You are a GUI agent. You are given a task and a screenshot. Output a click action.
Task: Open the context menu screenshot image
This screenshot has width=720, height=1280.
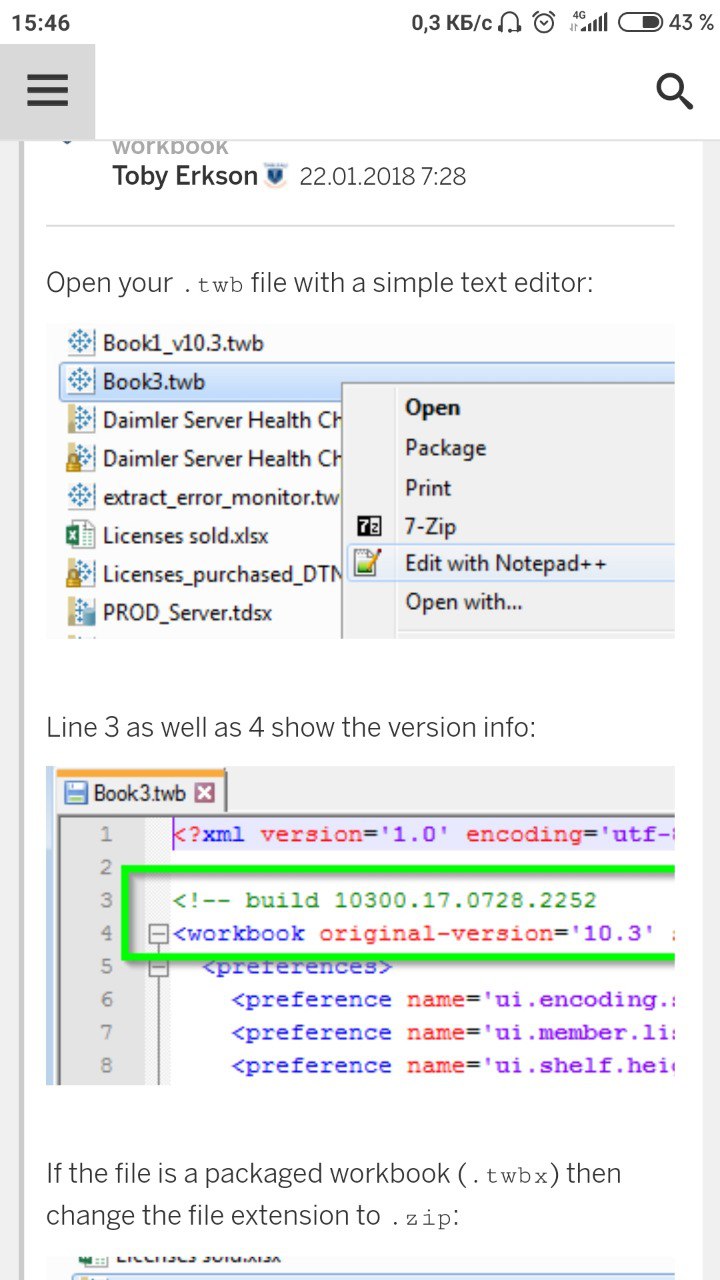click(360, 481)
